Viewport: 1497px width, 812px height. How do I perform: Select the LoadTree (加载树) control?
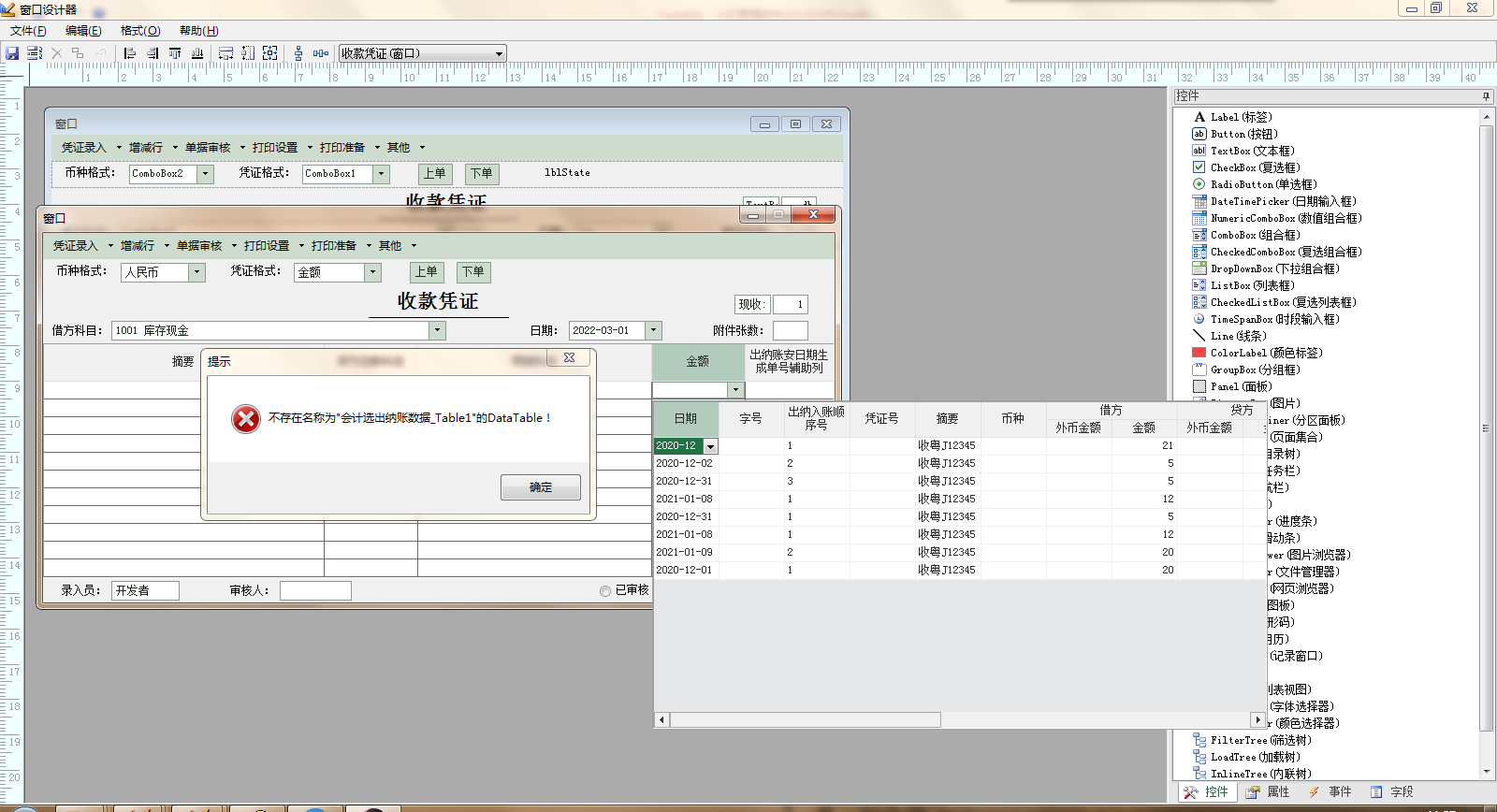[1245, 757]
